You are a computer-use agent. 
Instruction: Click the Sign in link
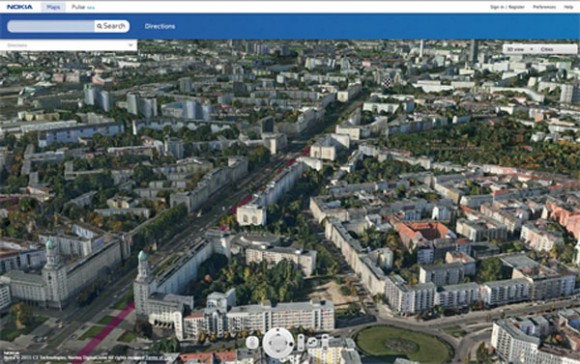[497, 7]
